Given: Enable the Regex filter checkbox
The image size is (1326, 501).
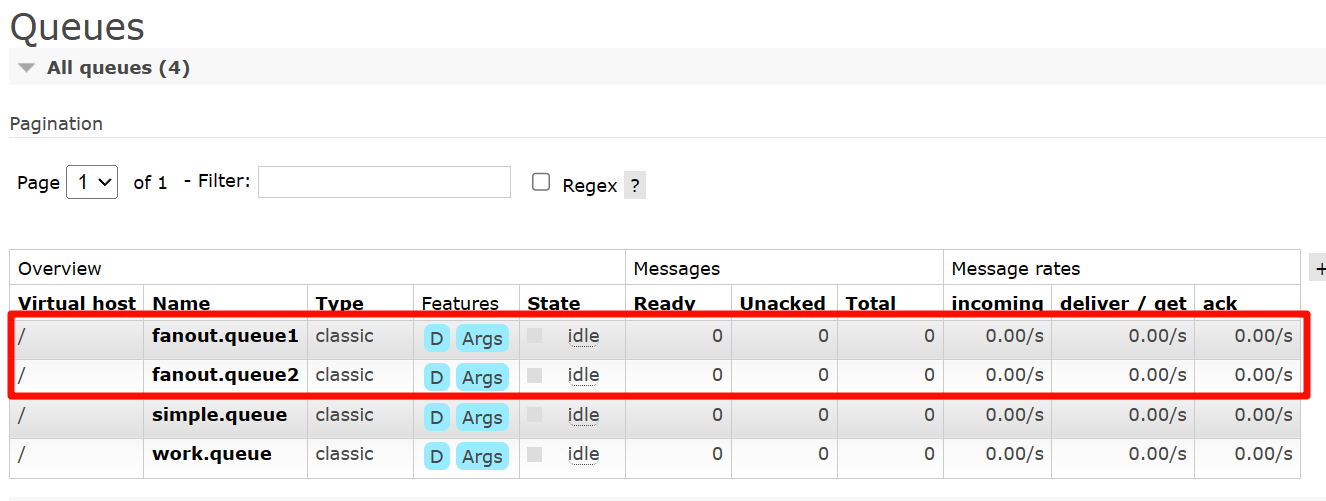Looking at the screenshot, I should 541,182.
